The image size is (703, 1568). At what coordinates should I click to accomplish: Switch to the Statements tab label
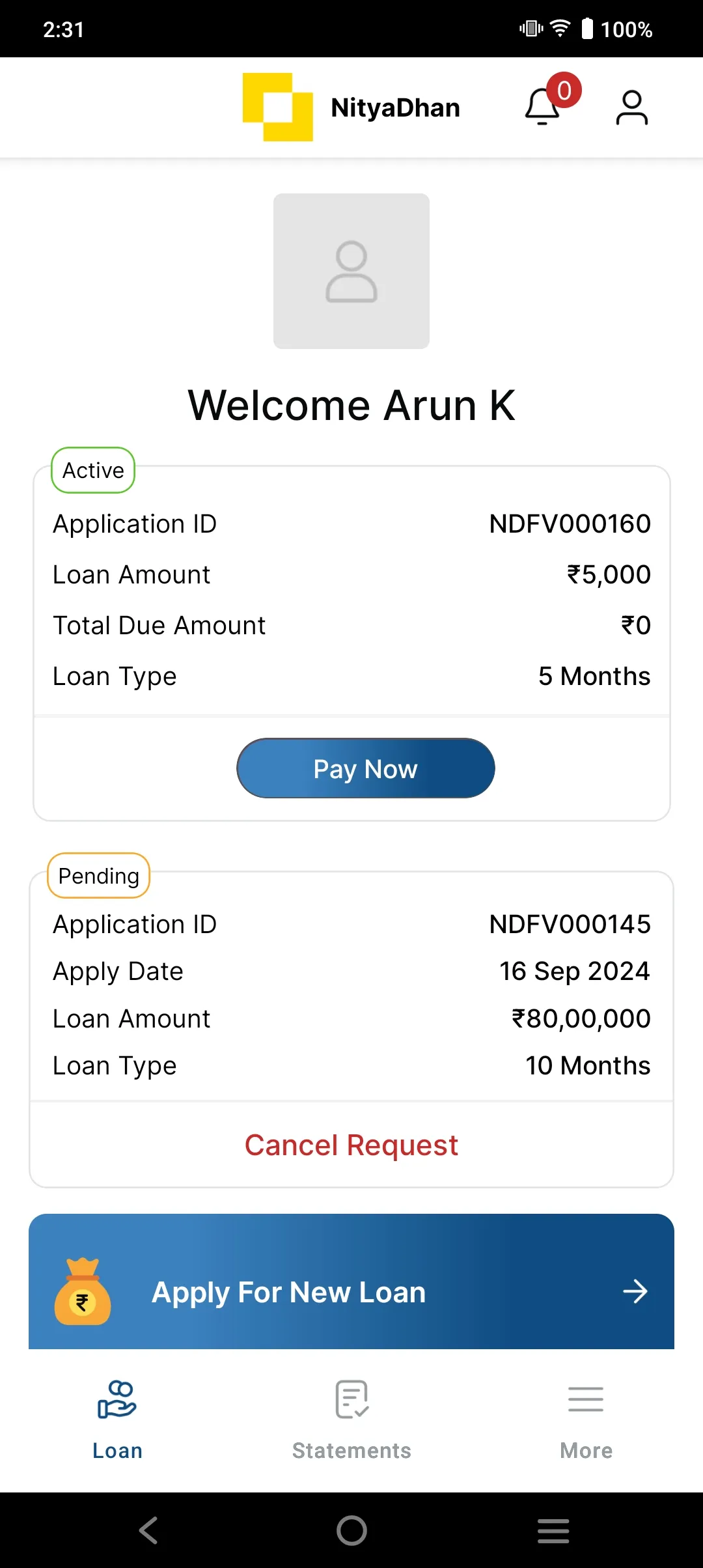point(351,1451)
